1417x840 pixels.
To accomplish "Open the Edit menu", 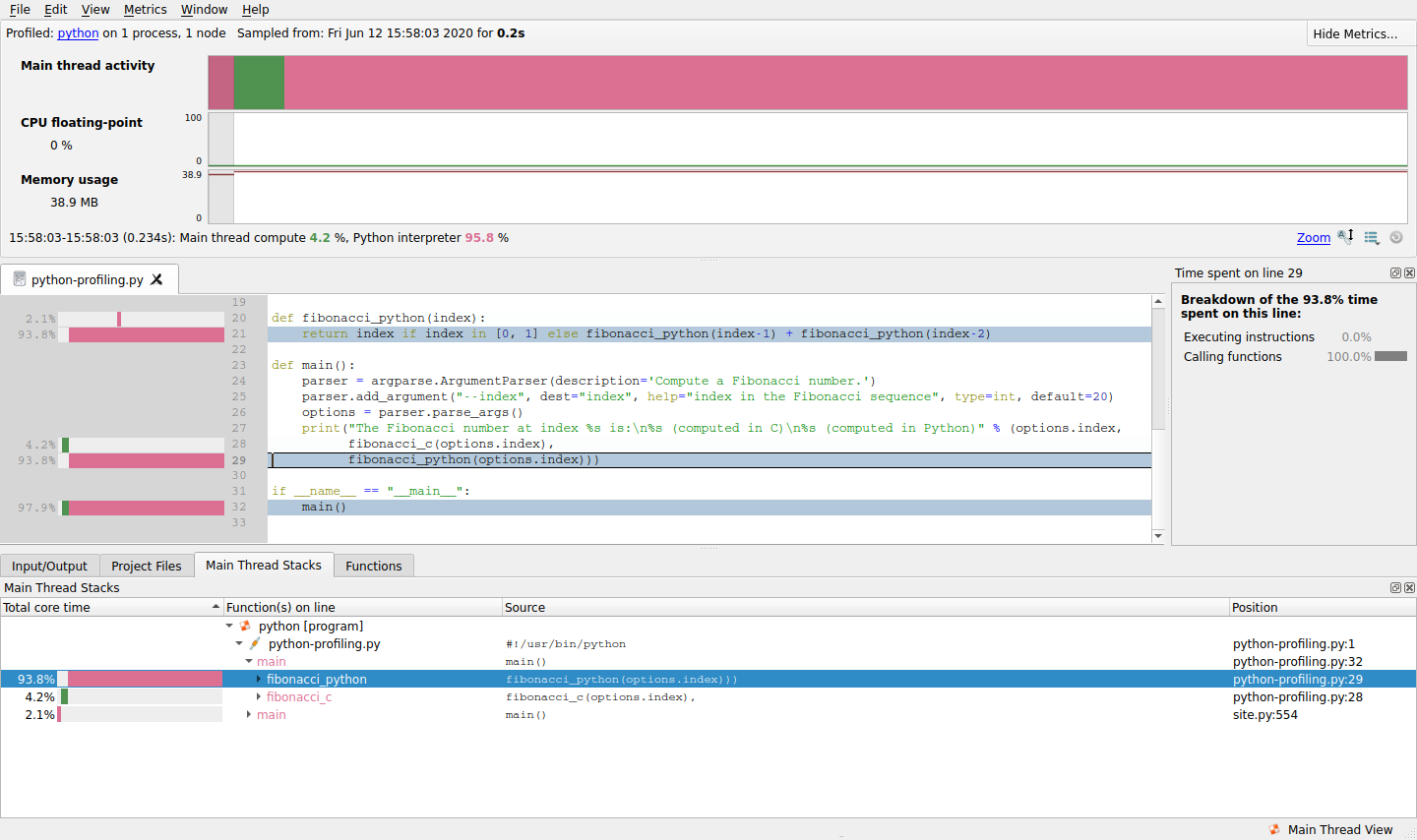I will point(56,9).
